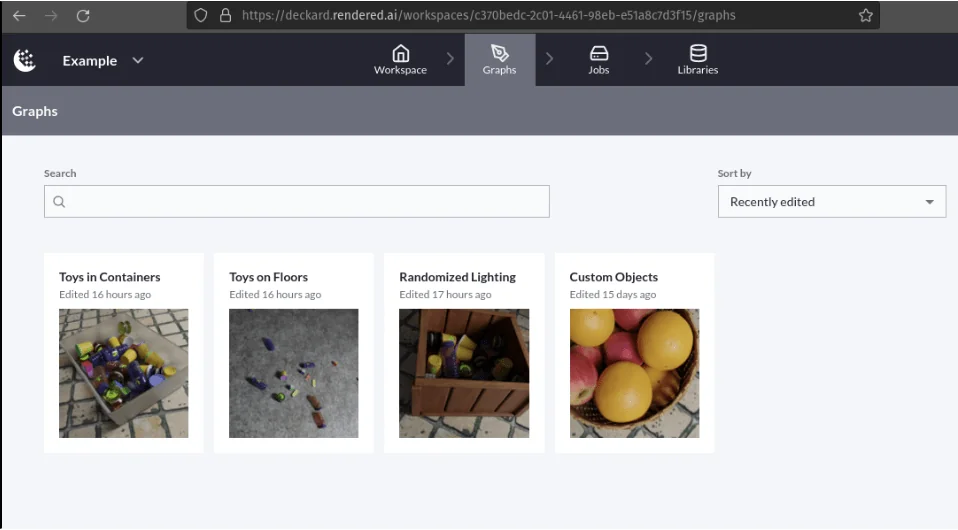Screen dimensions: 958x530
Task: Click the padlock site security icon
Action: [x=225, y=15]
